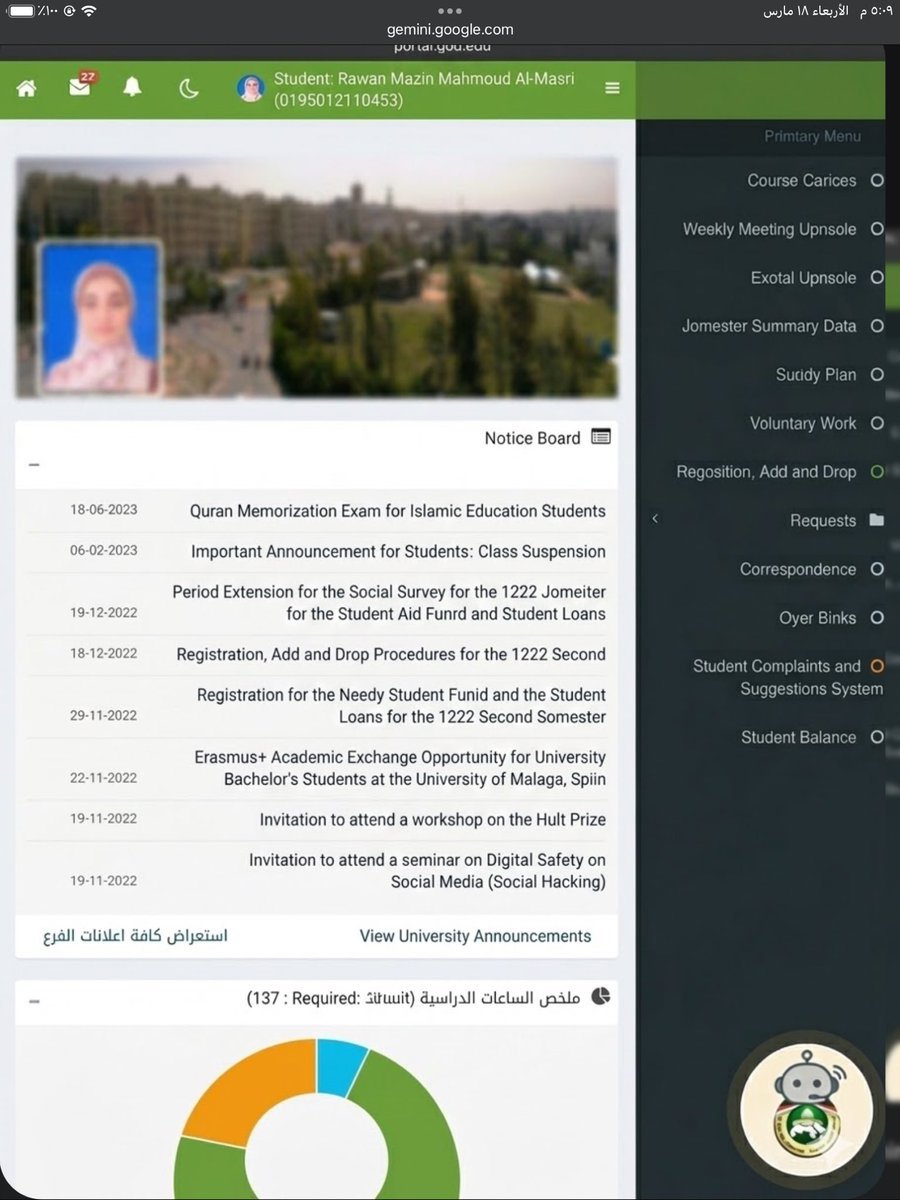Screen dimensions: 900x1200
Task: Click the Requests folder icon
Action: (x=877, y=520)
